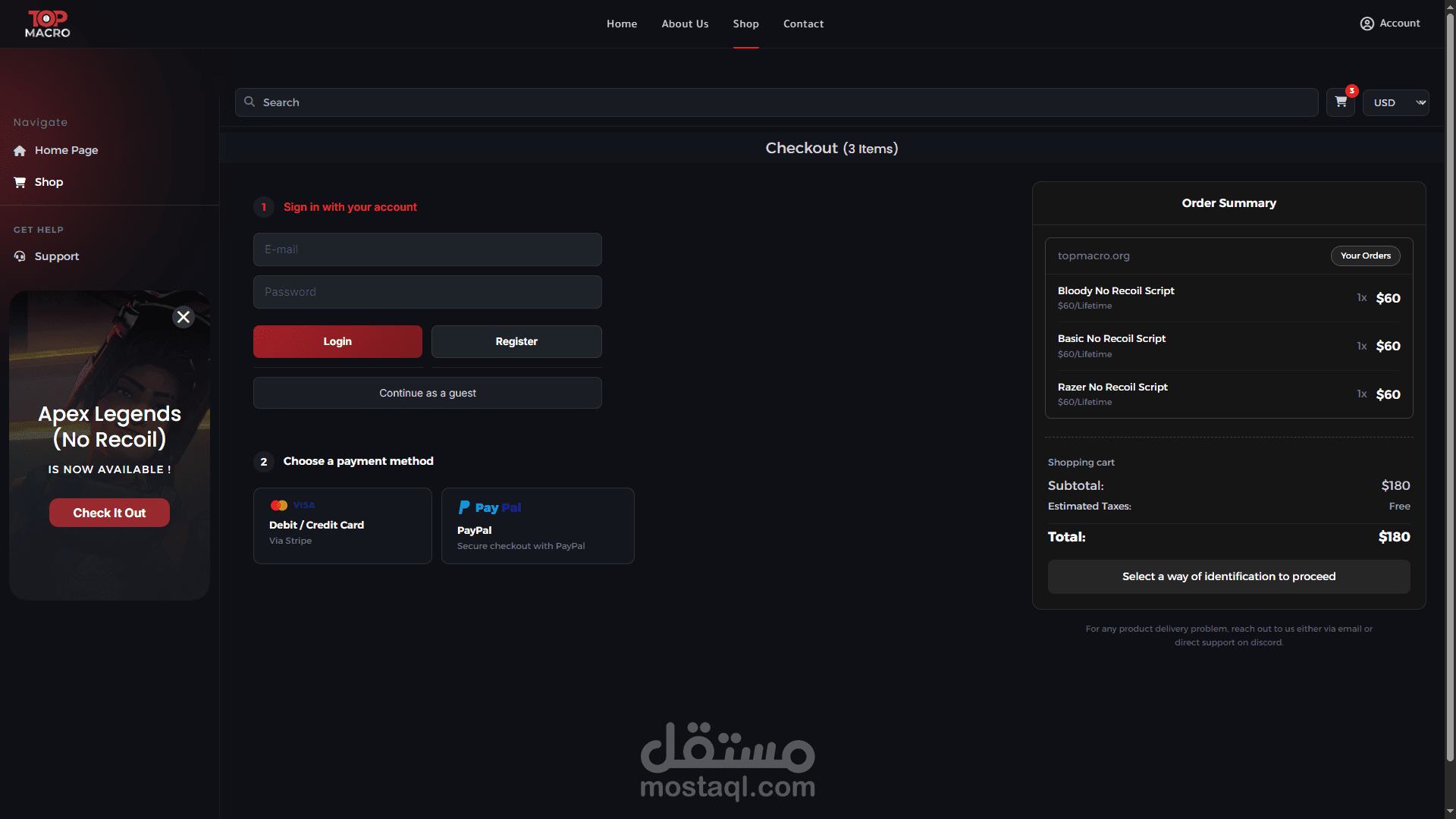Click Razer No Recoil Script item

coord(1229,394)
